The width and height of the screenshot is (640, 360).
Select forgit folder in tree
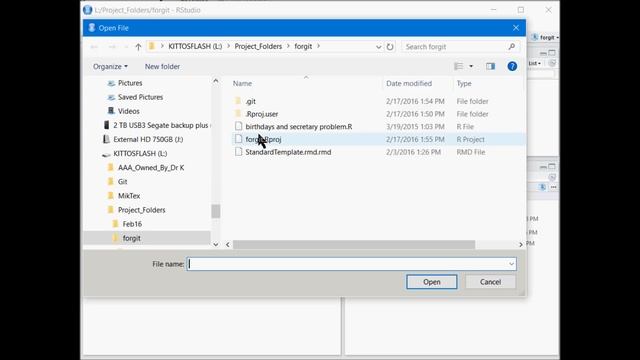131,238
